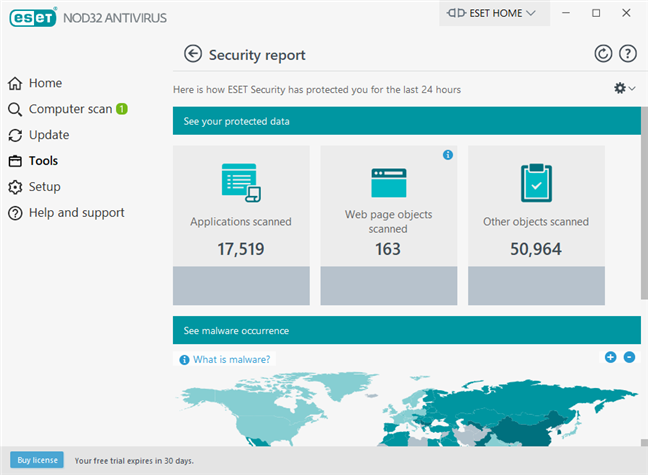Select Tools in the sidebar
The height and width of the screenshot is (475, 648).
point(43,161)
